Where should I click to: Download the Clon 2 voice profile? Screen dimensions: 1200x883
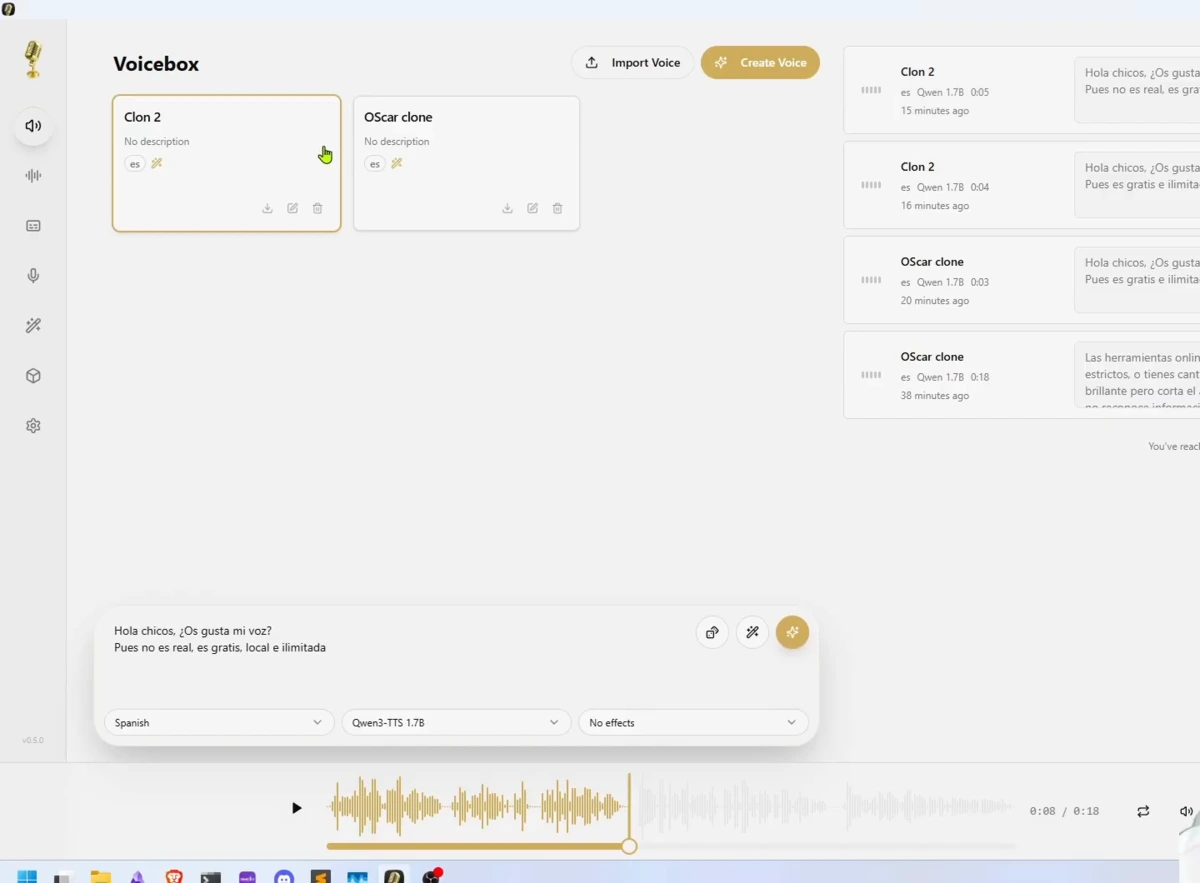click(267, 208)
